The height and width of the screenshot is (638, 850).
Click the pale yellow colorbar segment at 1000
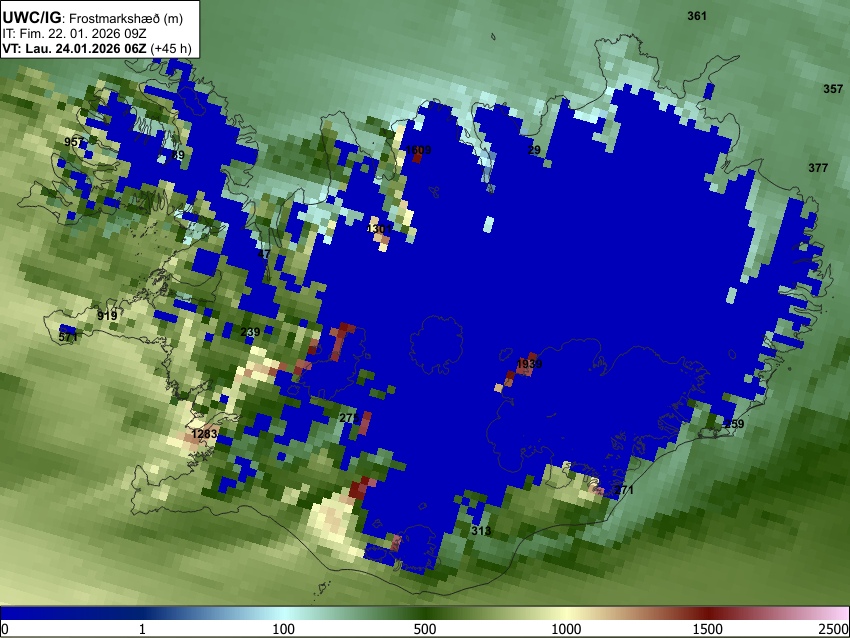(566, 613)
